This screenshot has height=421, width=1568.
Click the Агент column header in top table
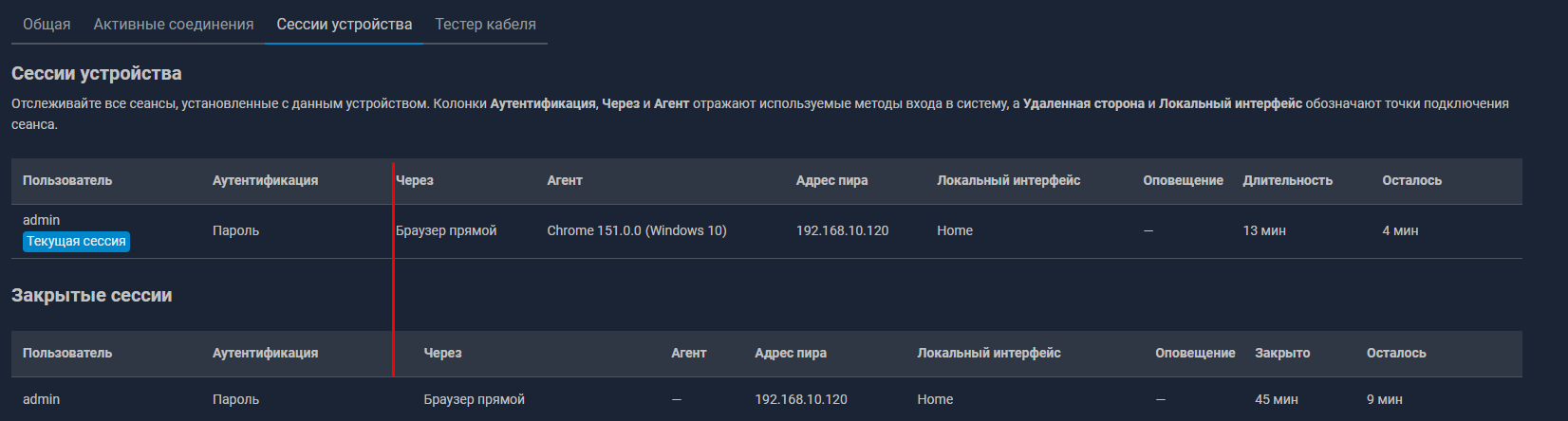565,180
